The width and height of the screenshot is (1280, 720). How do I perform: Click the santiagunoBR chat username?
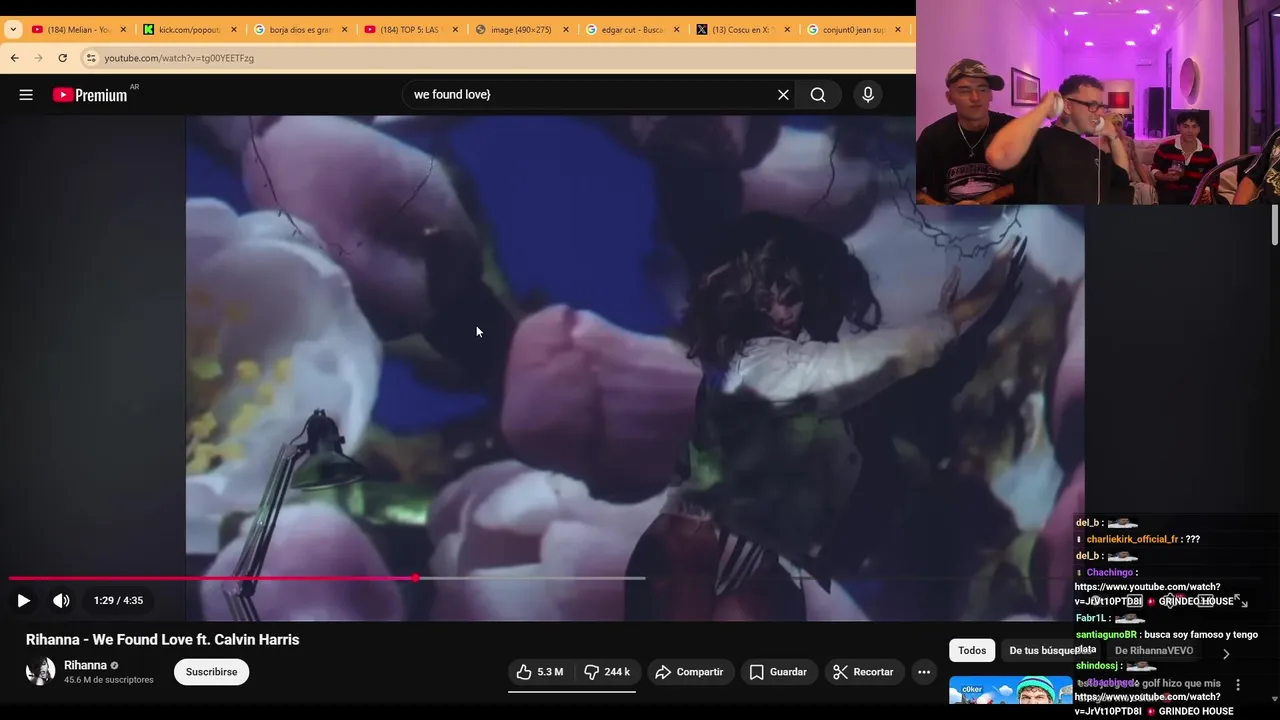1106,635
